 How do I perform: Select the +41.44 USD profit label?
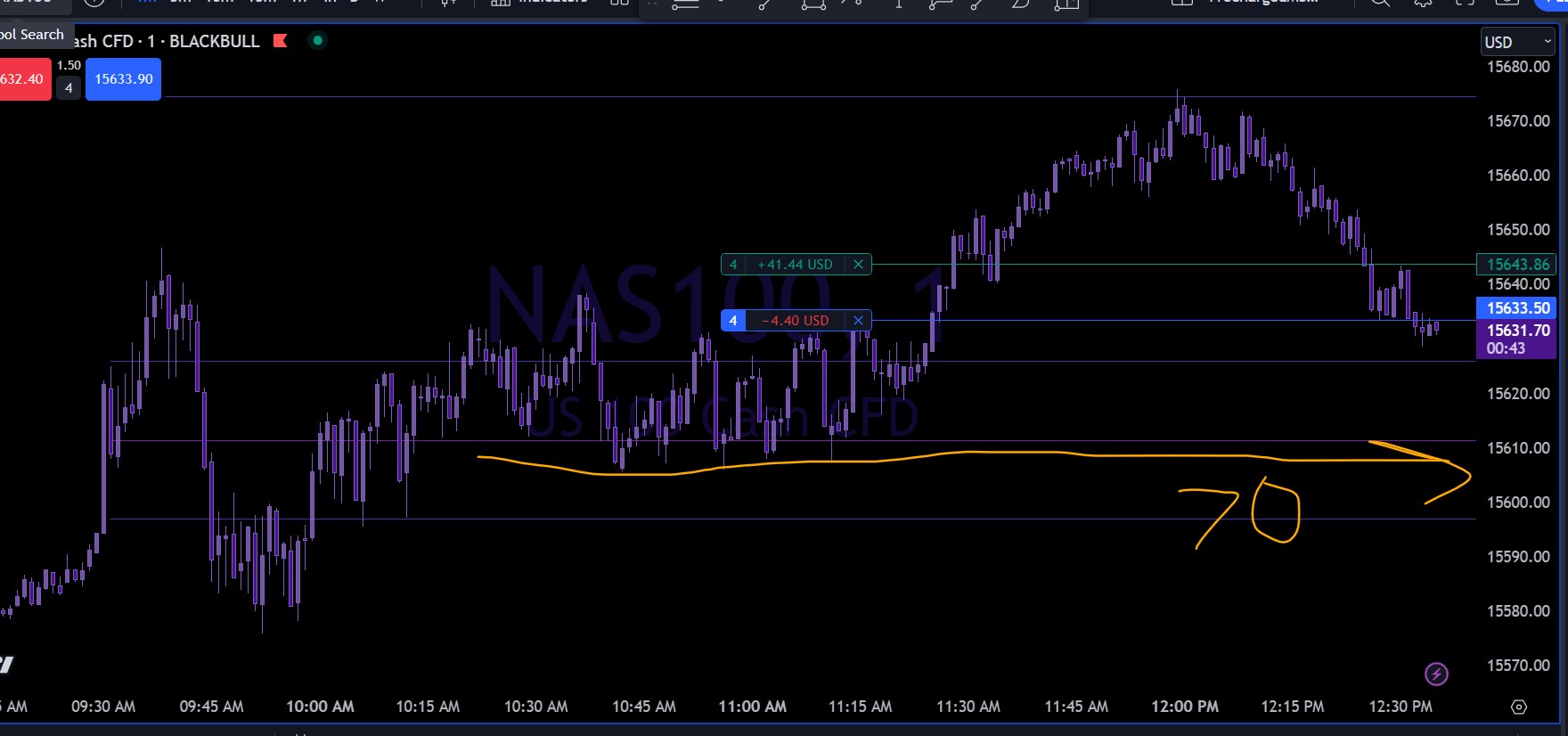click(x=795, y=265)
